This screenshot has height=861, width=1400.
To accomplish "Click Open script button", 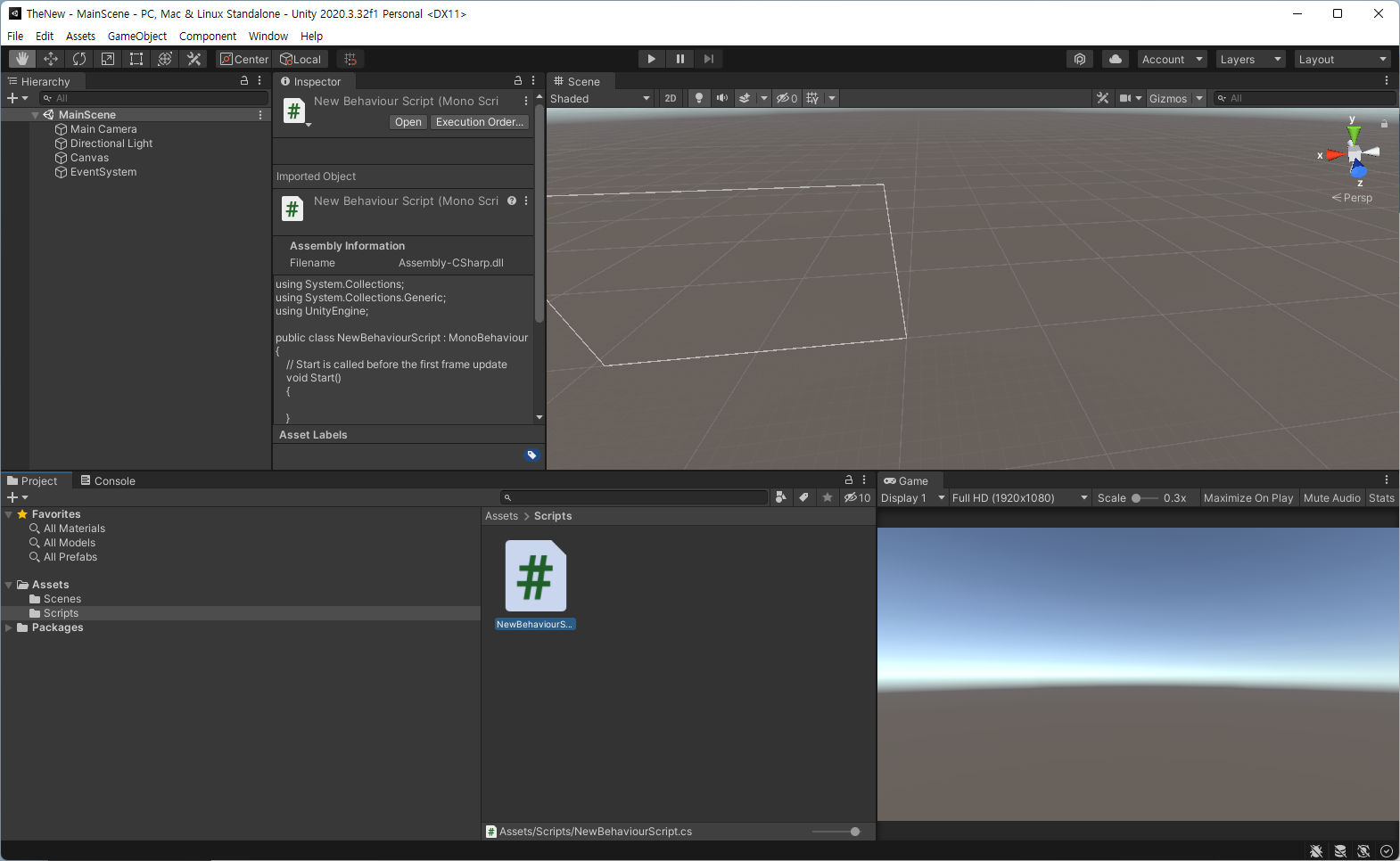I will pyautogui.click(x=408, y=122).
